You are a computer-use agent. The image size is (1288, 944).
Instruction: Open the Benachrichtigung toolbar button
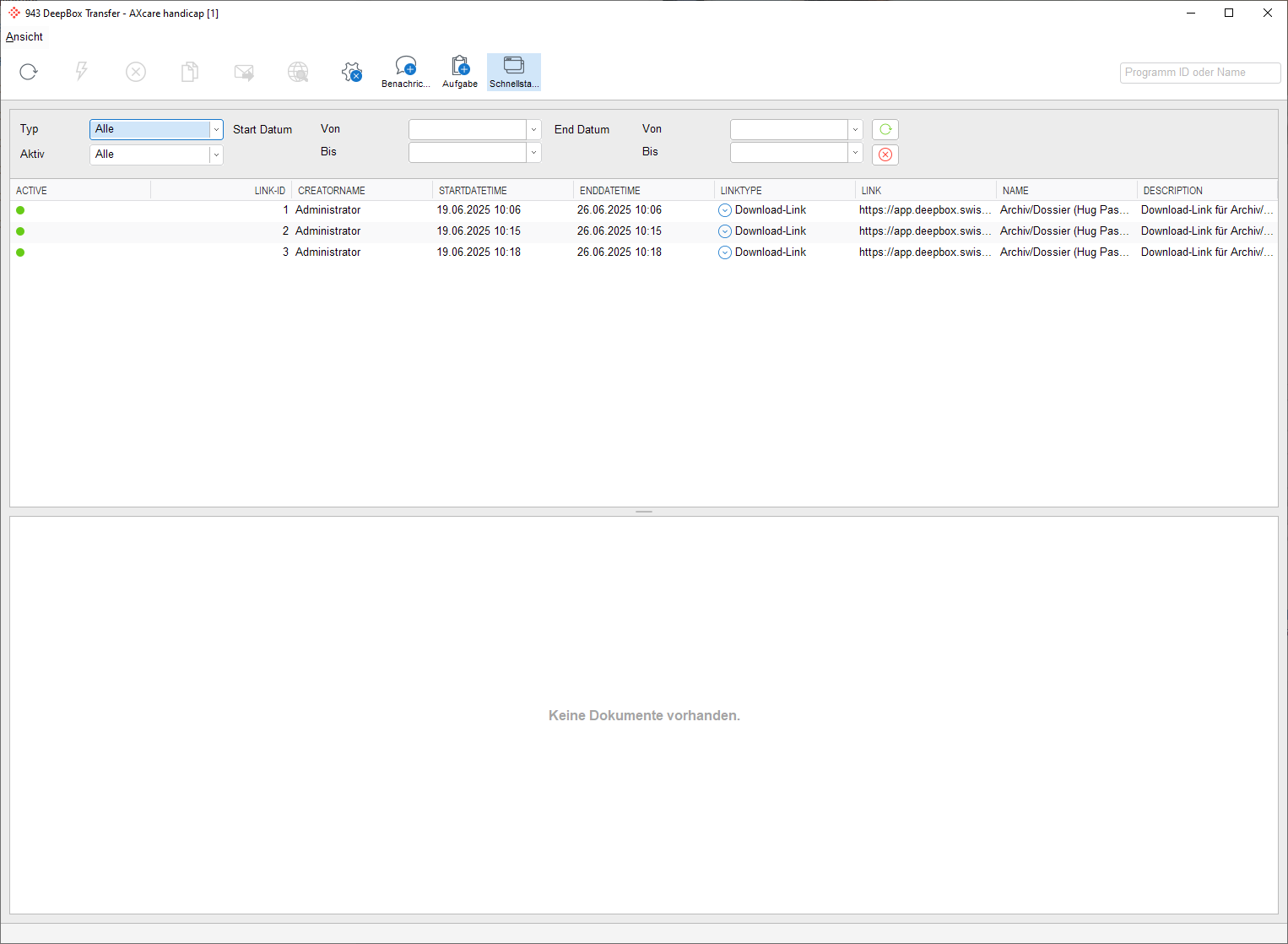pyautogui.click(x=406, y=72)
